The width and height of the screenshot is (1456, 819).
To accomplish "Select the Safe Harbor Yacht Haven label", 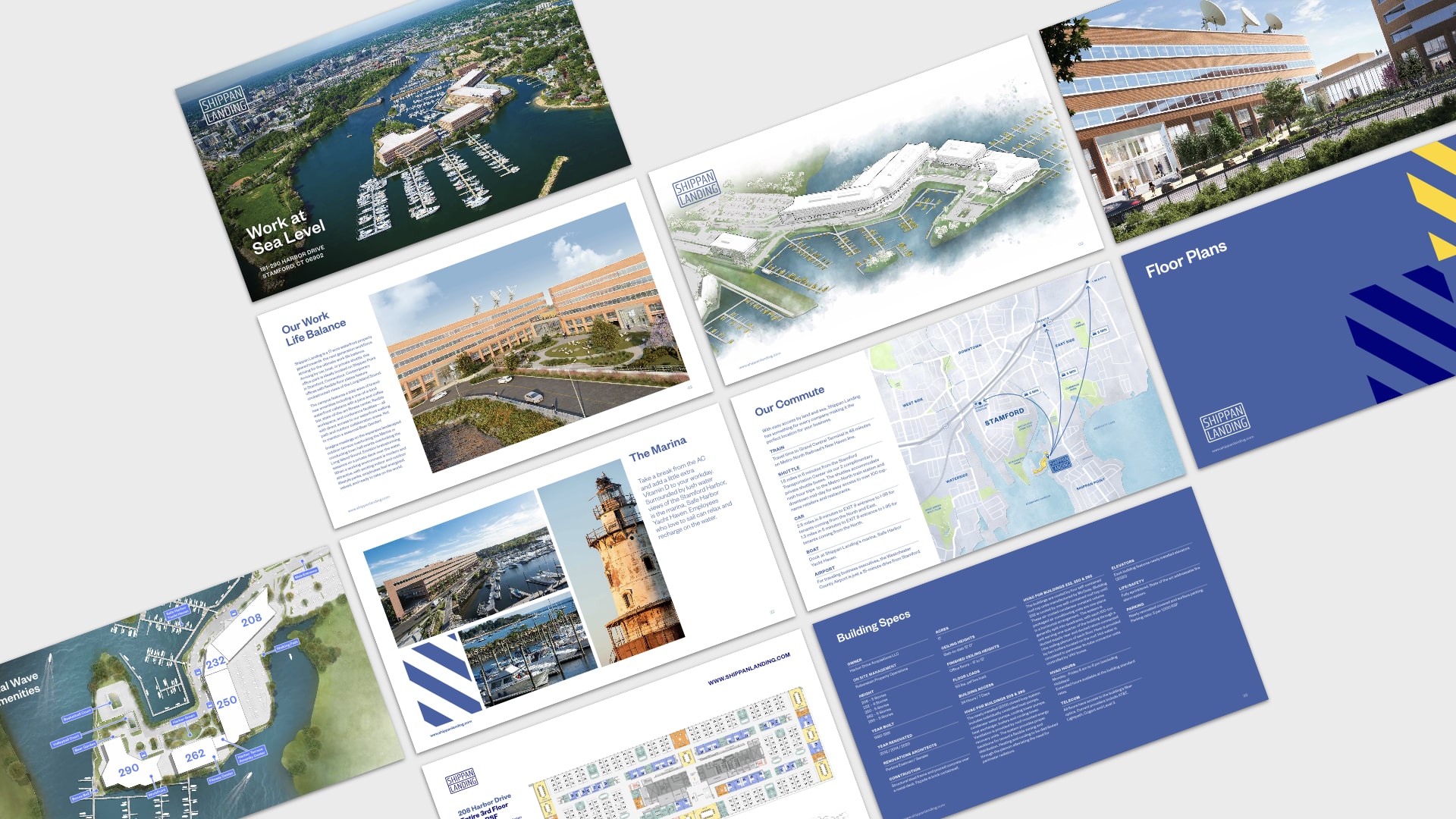I will pos(177,611).
